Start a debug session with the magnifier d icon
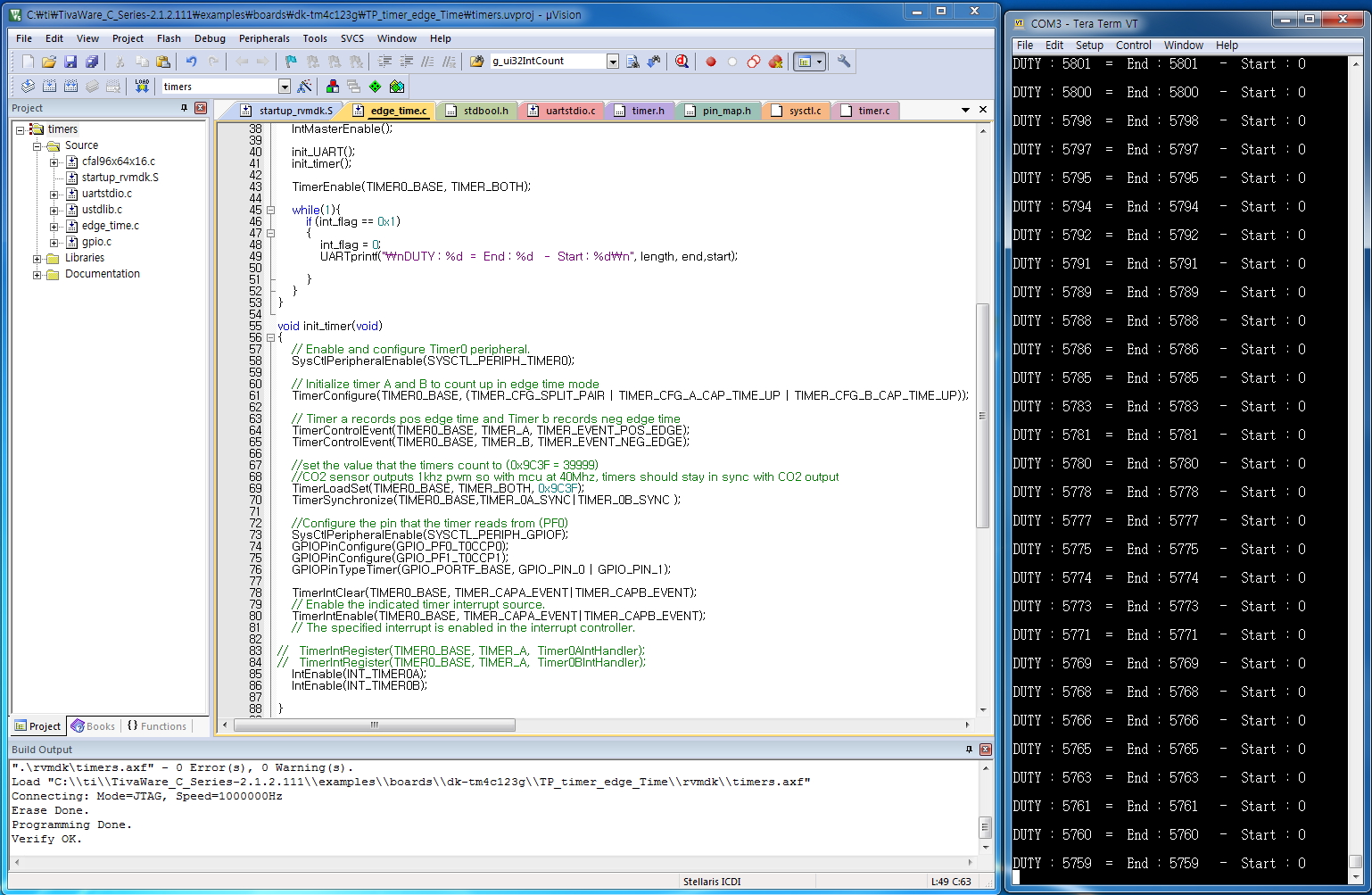1372x895 pixels. 682,62
